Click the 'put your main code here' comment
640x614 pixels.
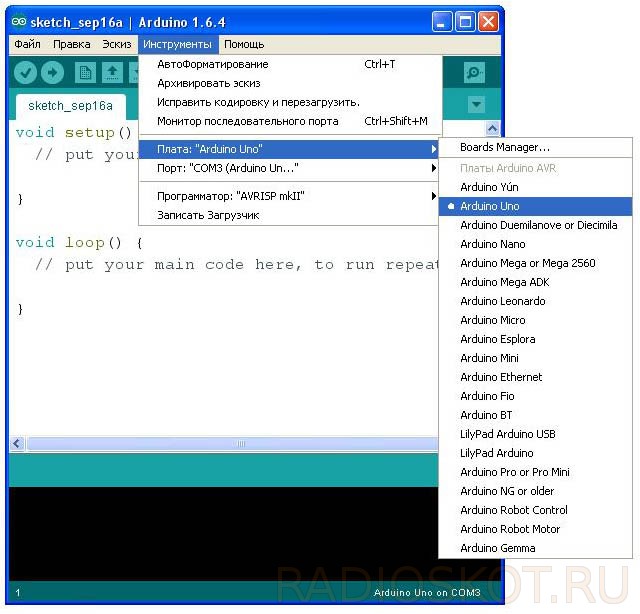(238, 265)
